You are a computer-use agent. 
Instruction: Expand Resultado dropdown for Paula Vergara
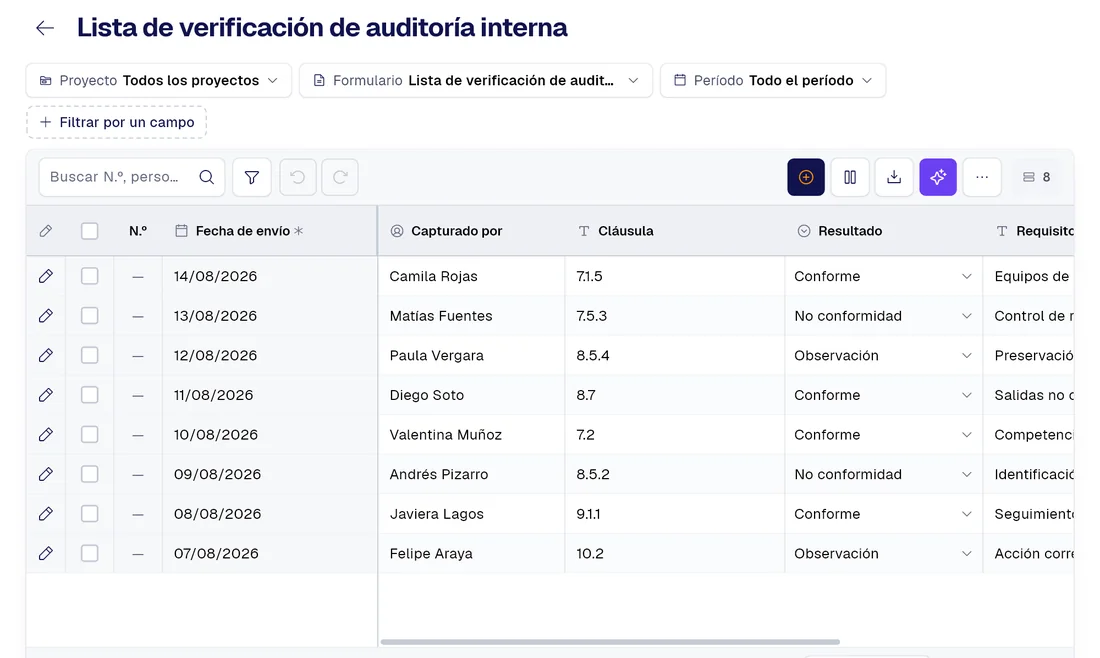pyautogui.click(x=967, y=356)
